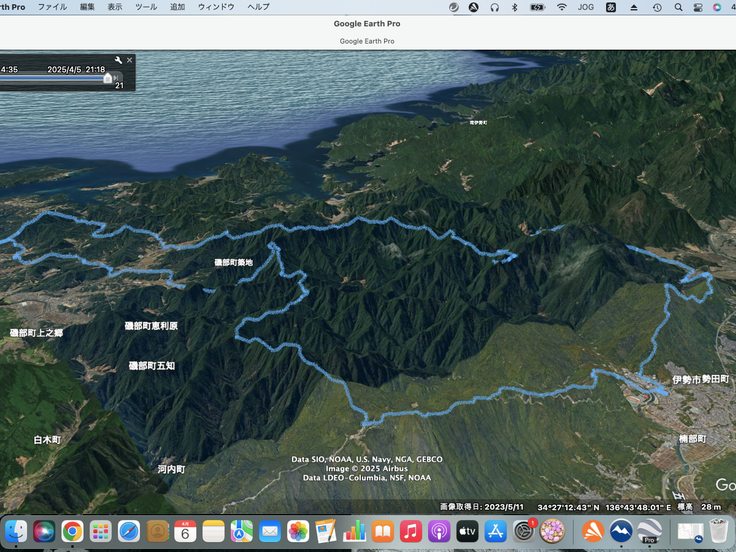Viewport: 736px width, 552px height.
Task: Click the 伊勢市勢田町 map label
Action: click(701, 380)
